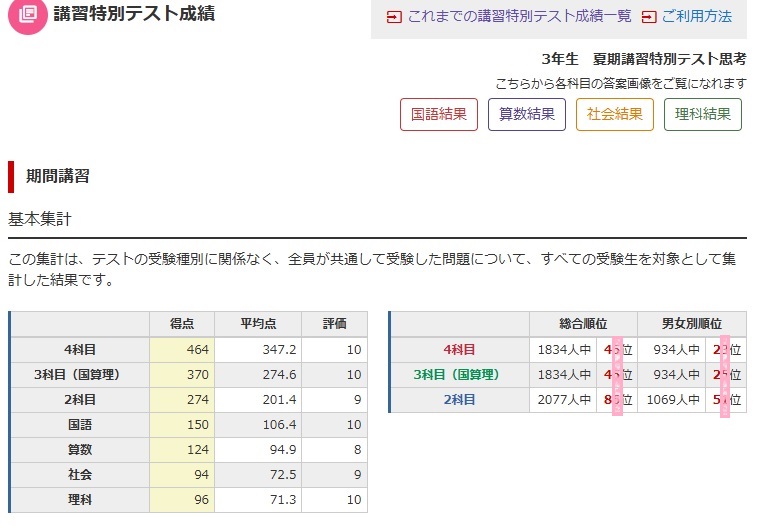The image size is (760, 528).
Task: Open the ご利用方法 link
Action: pos(697,16)
